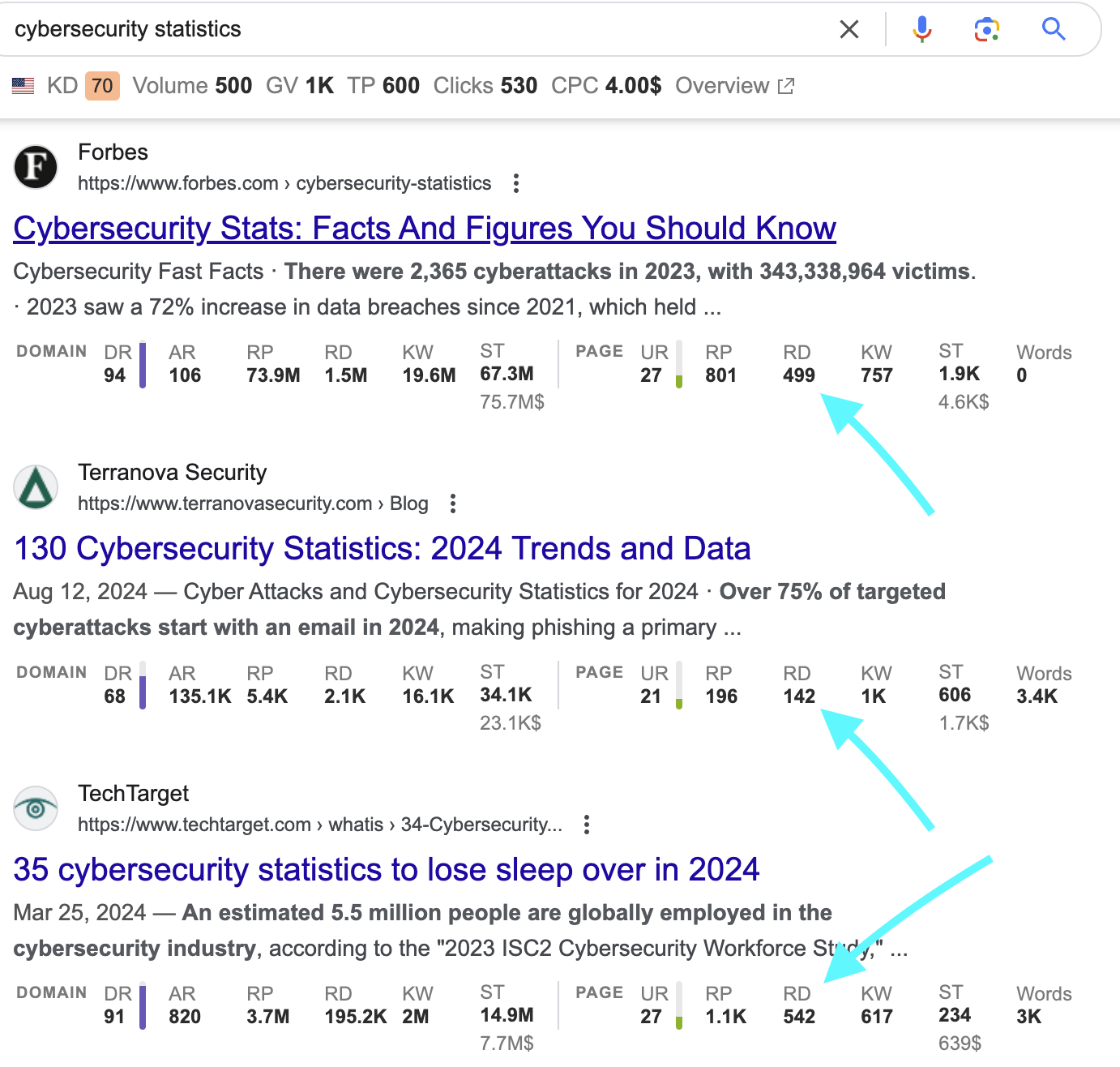Click Terranova page ST value 606

pyautogui.click(x=955, y=695)
